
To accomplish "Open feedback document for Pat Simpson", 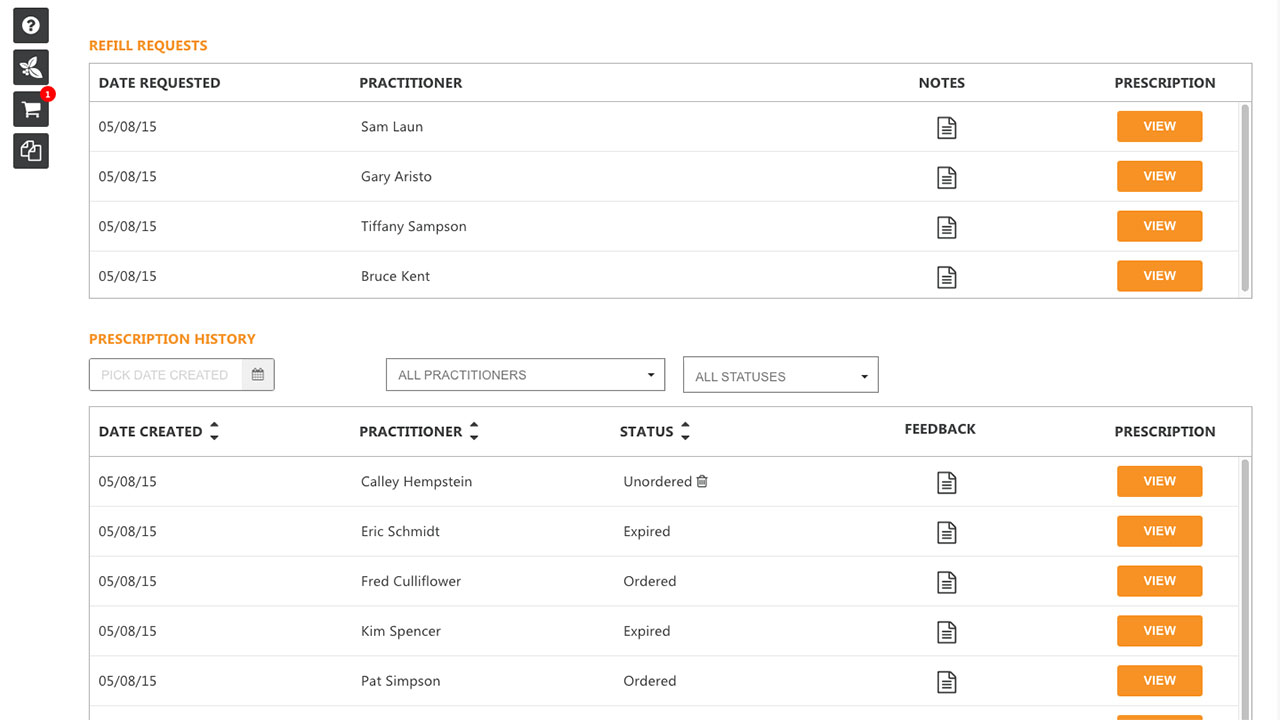I will (x=946, y=682).
